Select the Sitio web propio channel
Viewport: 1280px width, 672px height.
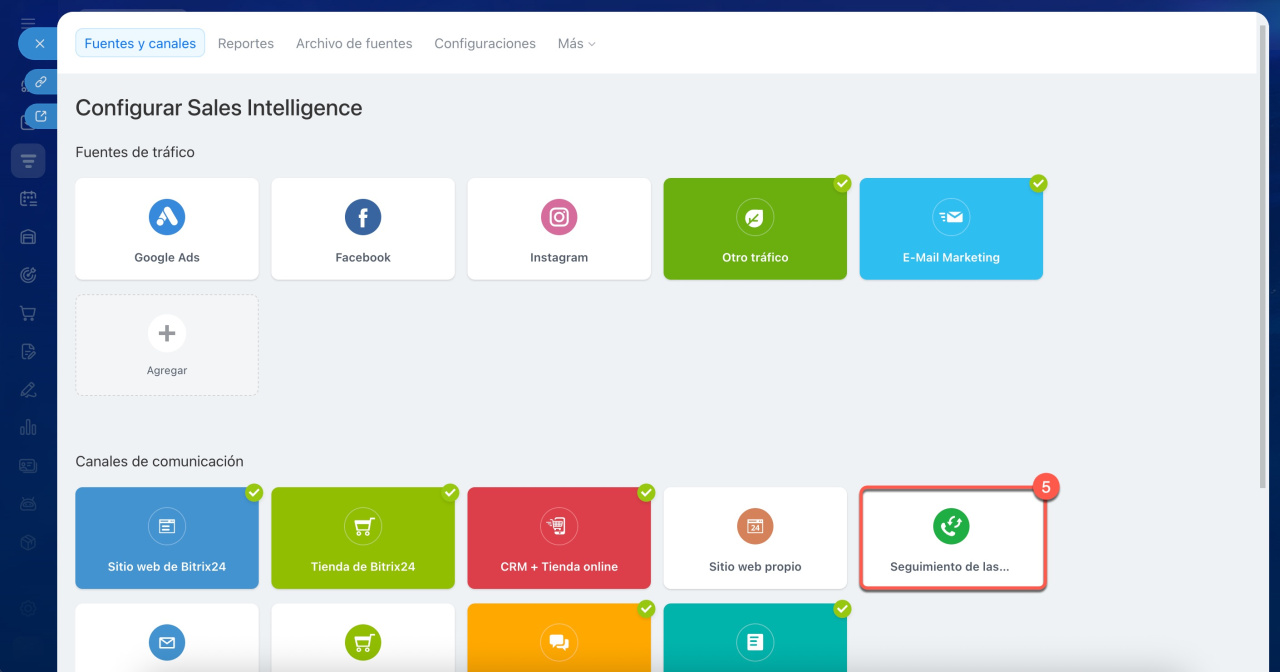coord(755,538)
